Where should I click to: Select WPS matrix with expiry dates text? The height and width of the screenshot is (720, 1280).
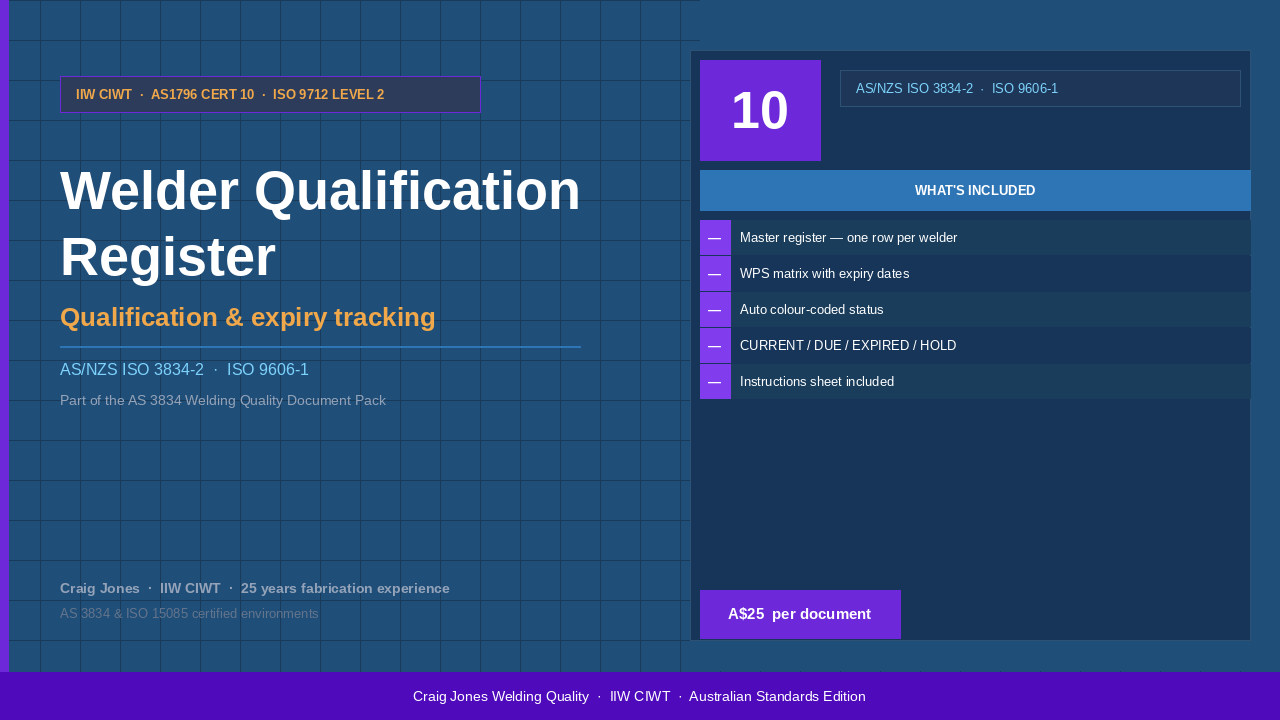(x=824, y=274)
